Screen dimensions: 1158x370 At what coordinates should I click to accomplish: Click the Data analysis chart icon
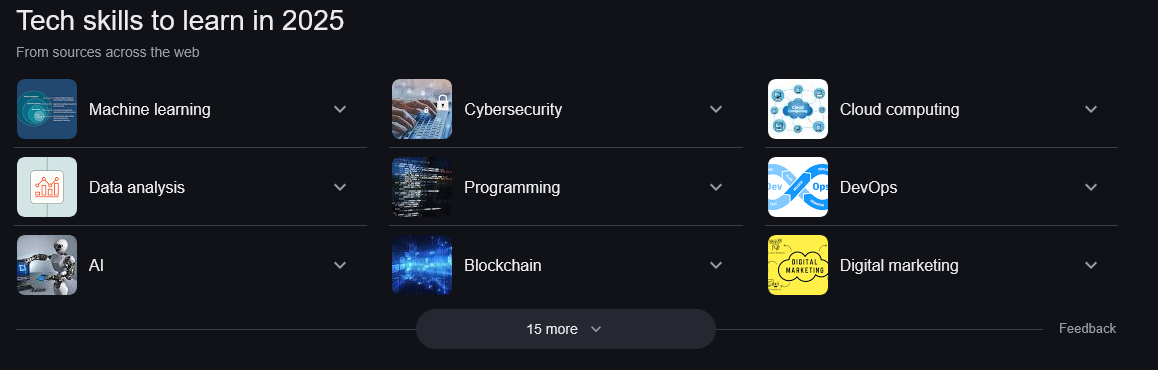47,187
